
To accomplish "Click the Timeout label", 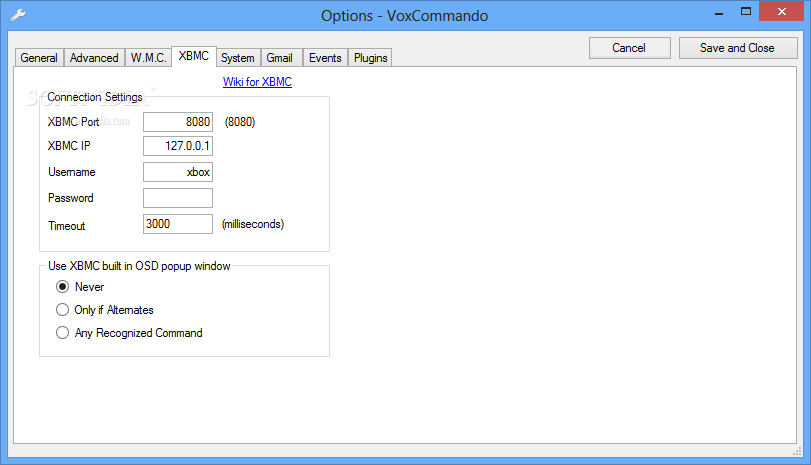I will (66, 226).
